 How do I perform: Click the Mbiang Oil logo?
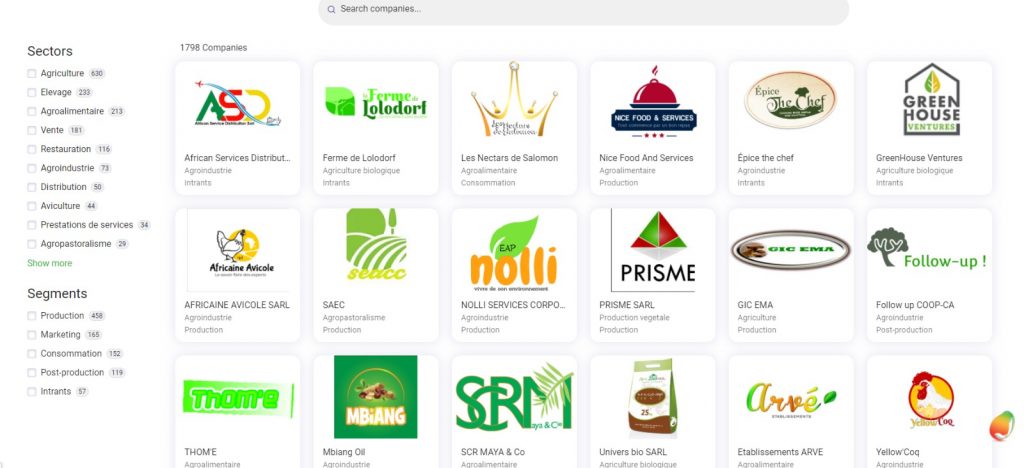pyautogui.click(x=376, y=397)
